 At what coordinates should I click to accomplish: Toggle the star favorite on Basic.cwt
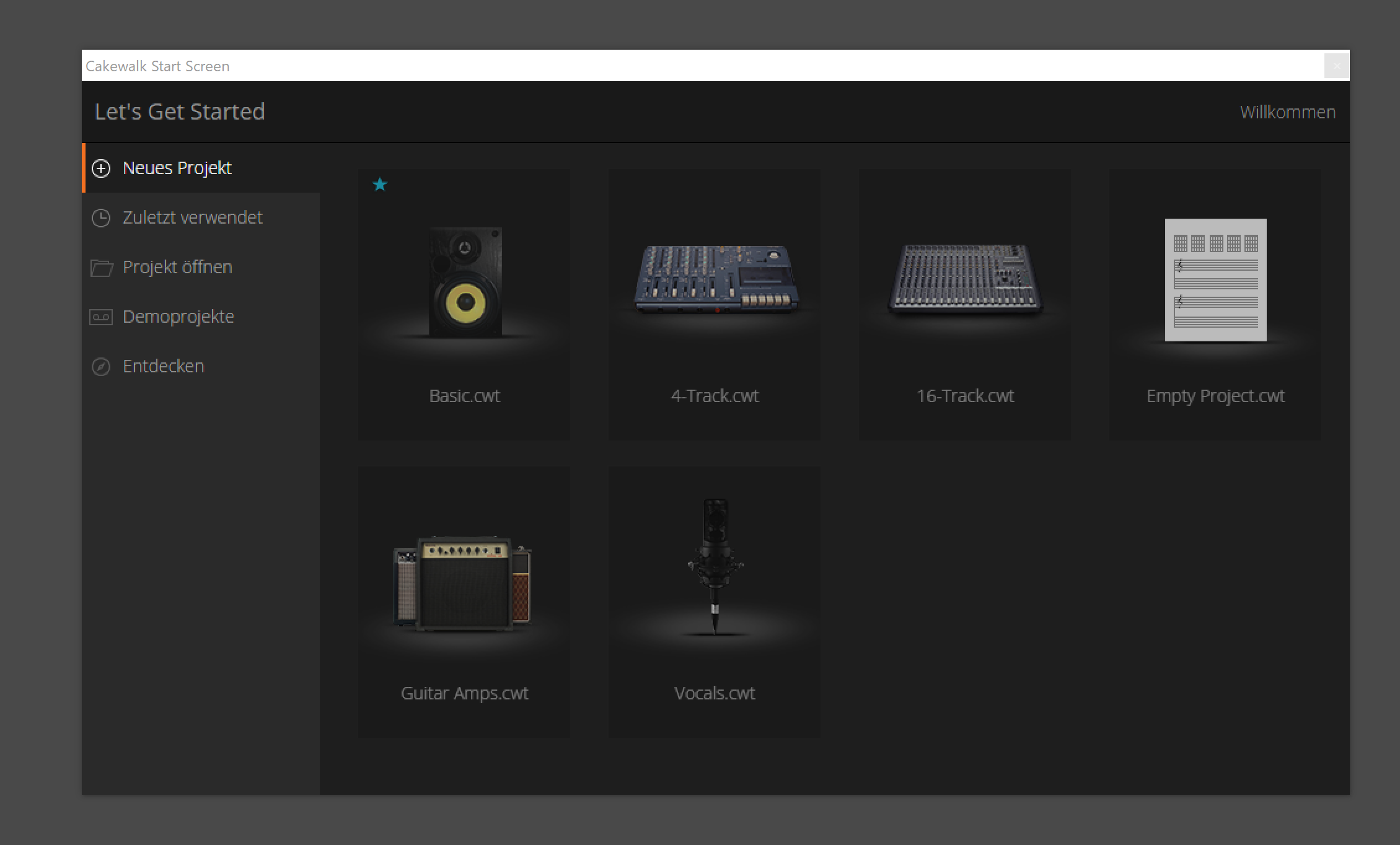[380, 185]
